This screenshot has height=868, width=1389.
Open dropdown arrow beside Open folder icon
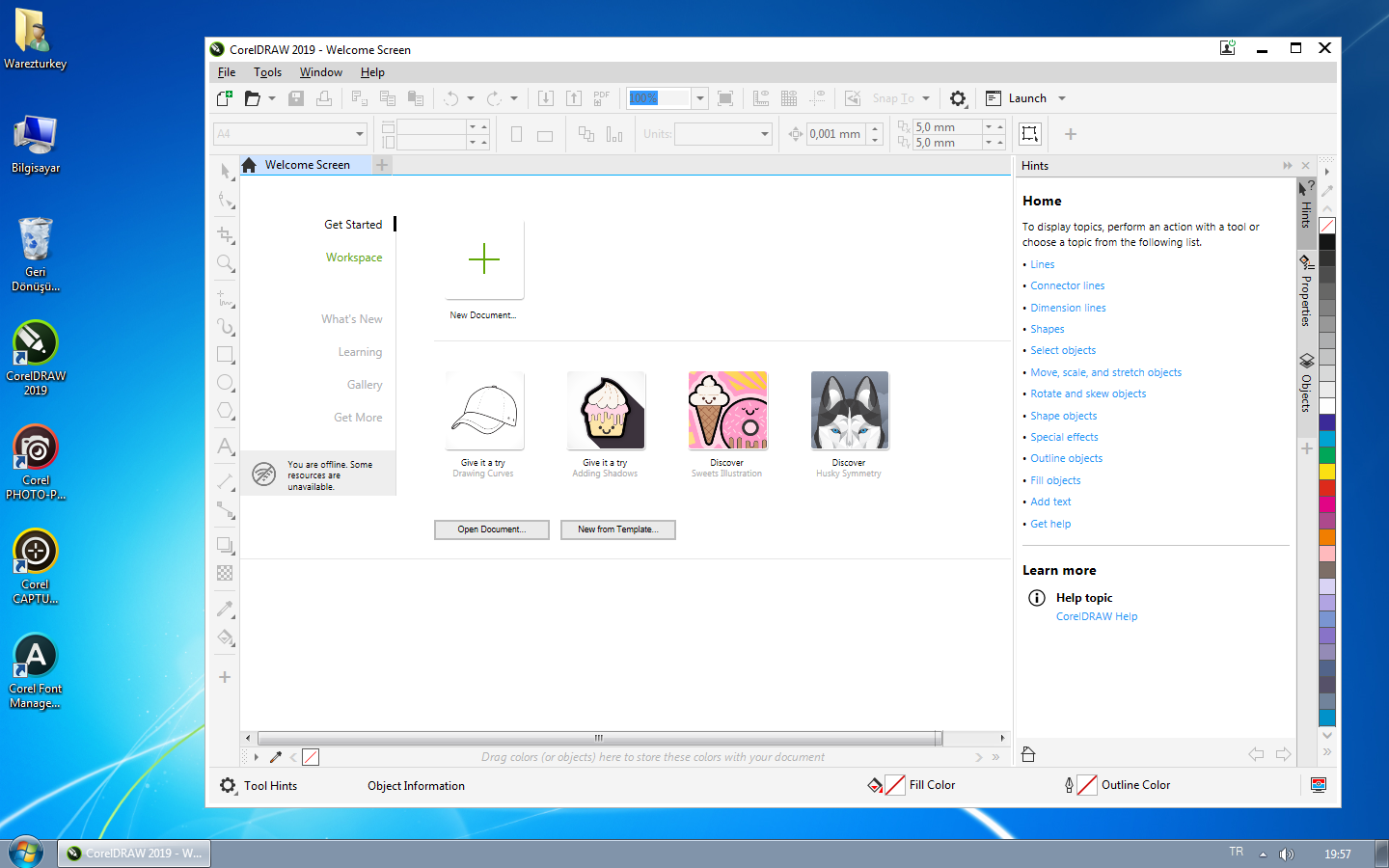pos(272,98)
